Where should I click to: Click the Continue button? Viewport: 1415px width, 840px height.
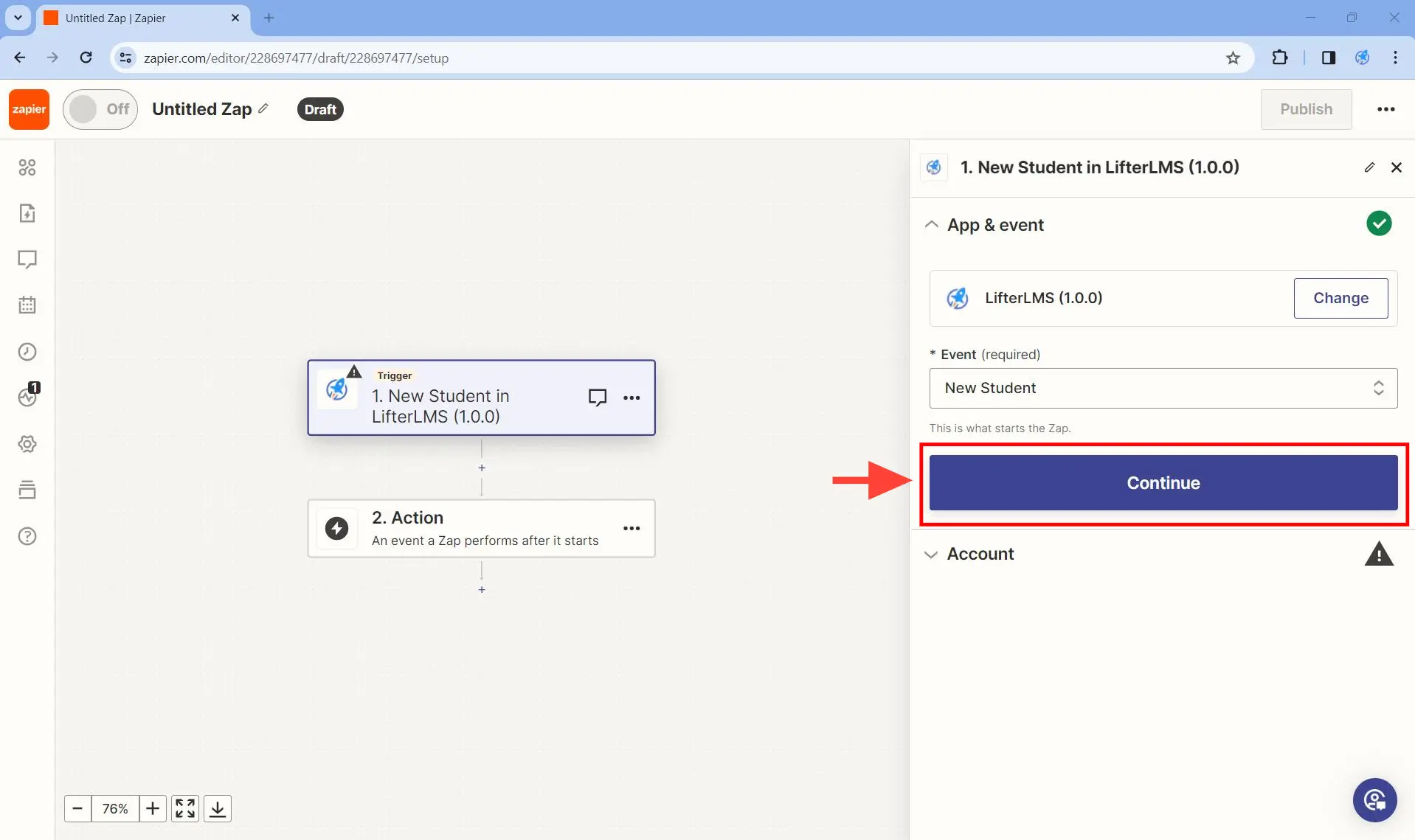tap(1163, 482)
